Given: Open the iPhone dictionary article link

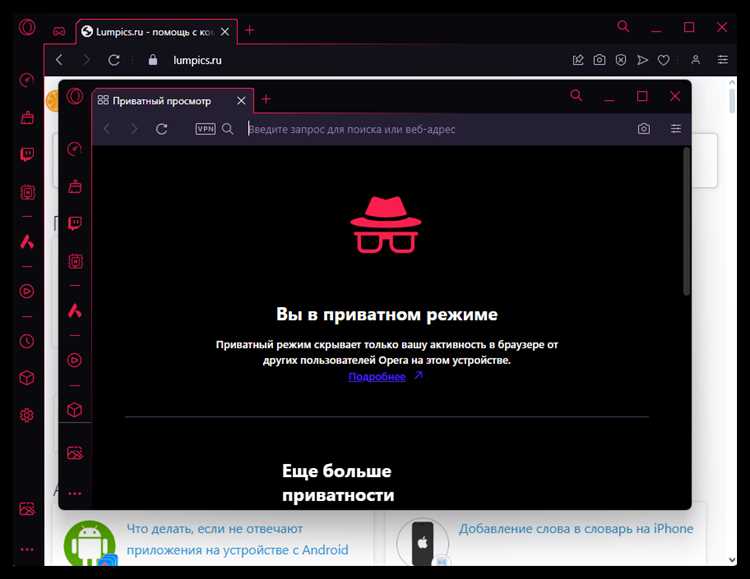Looking at the screenshot, I should click(x=576, y=529).
